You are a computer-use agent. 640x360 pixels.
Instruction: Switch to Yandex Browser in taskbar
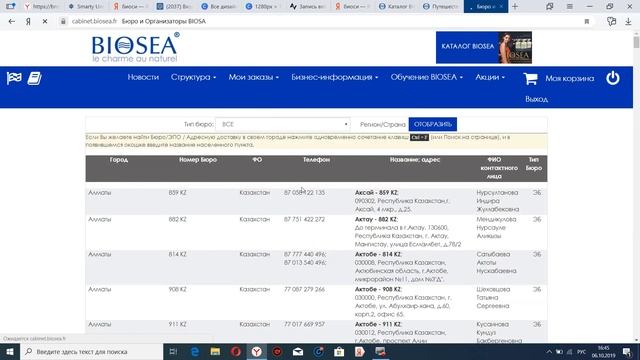[256, 351]
